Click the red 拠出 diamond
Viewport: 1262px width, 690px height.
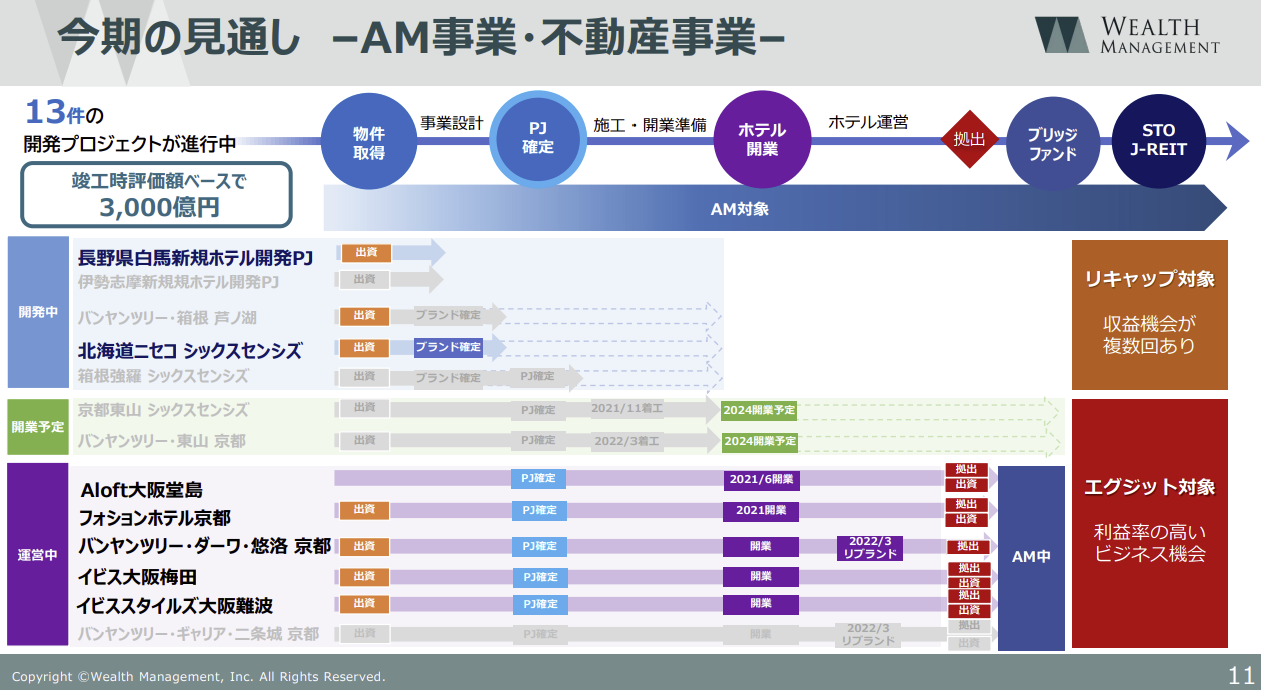[x=969, y=139]
